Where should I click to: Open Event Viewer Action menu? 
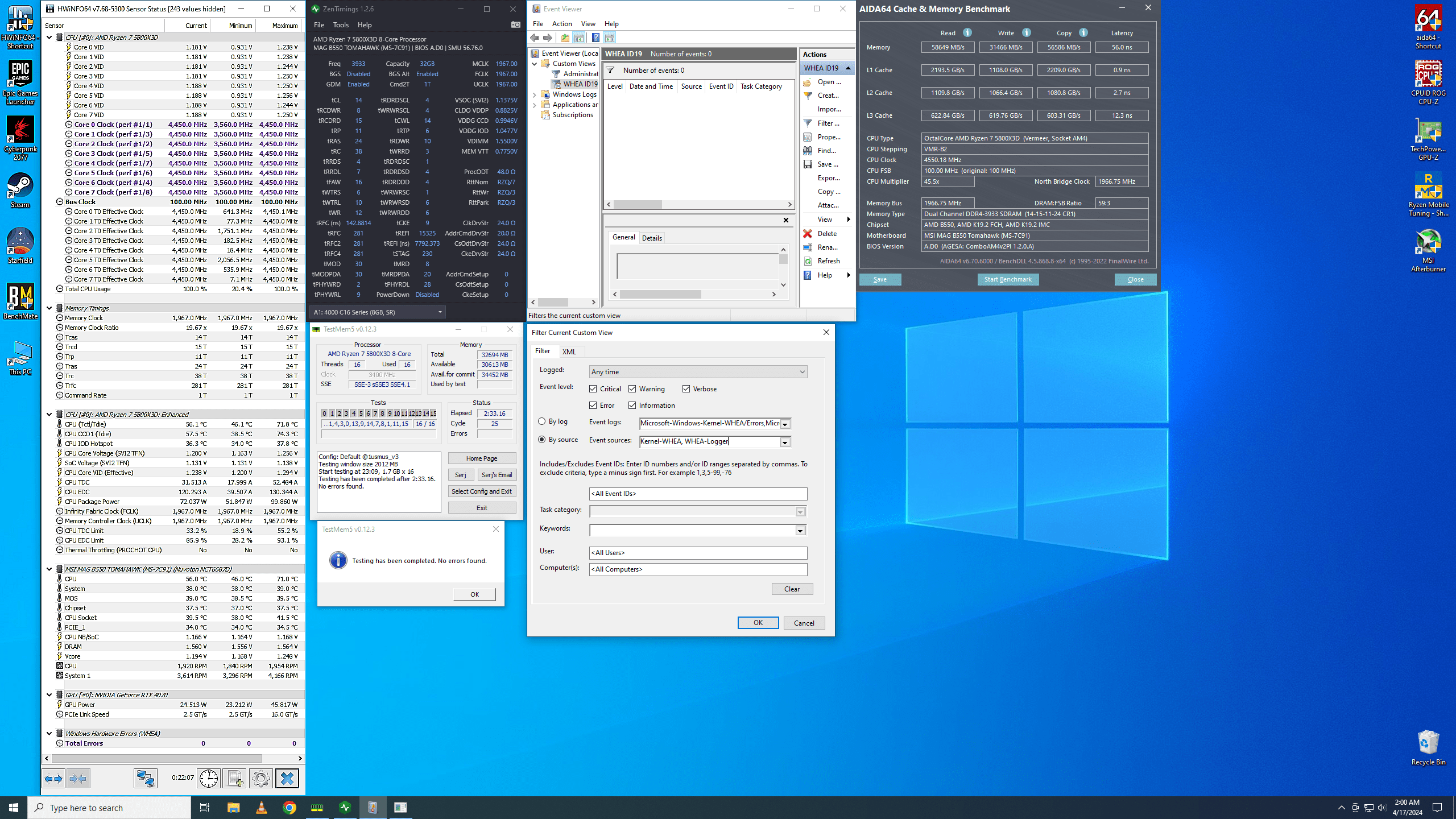tap(562, 24)
